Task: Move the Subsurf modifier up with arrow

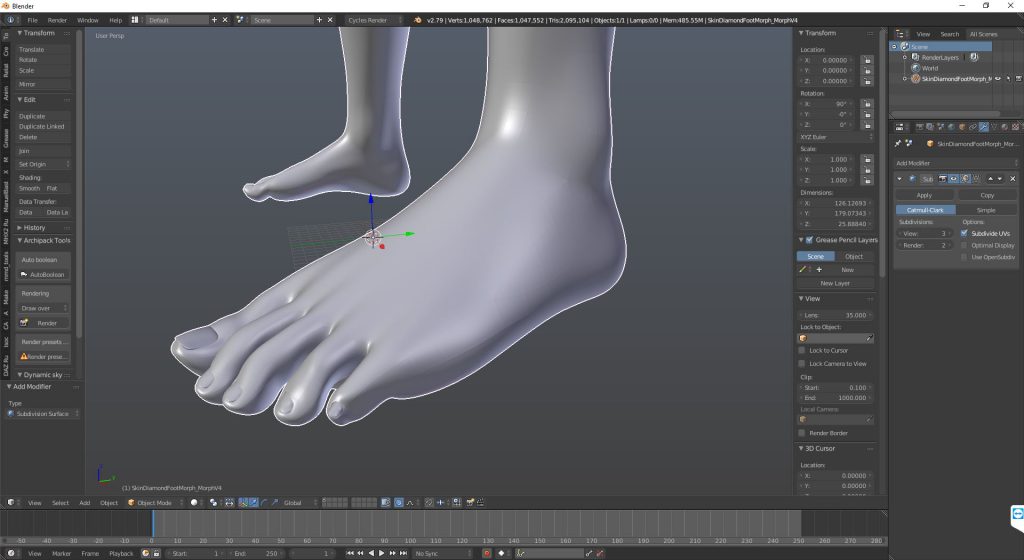Action: (x=990, y=179)
